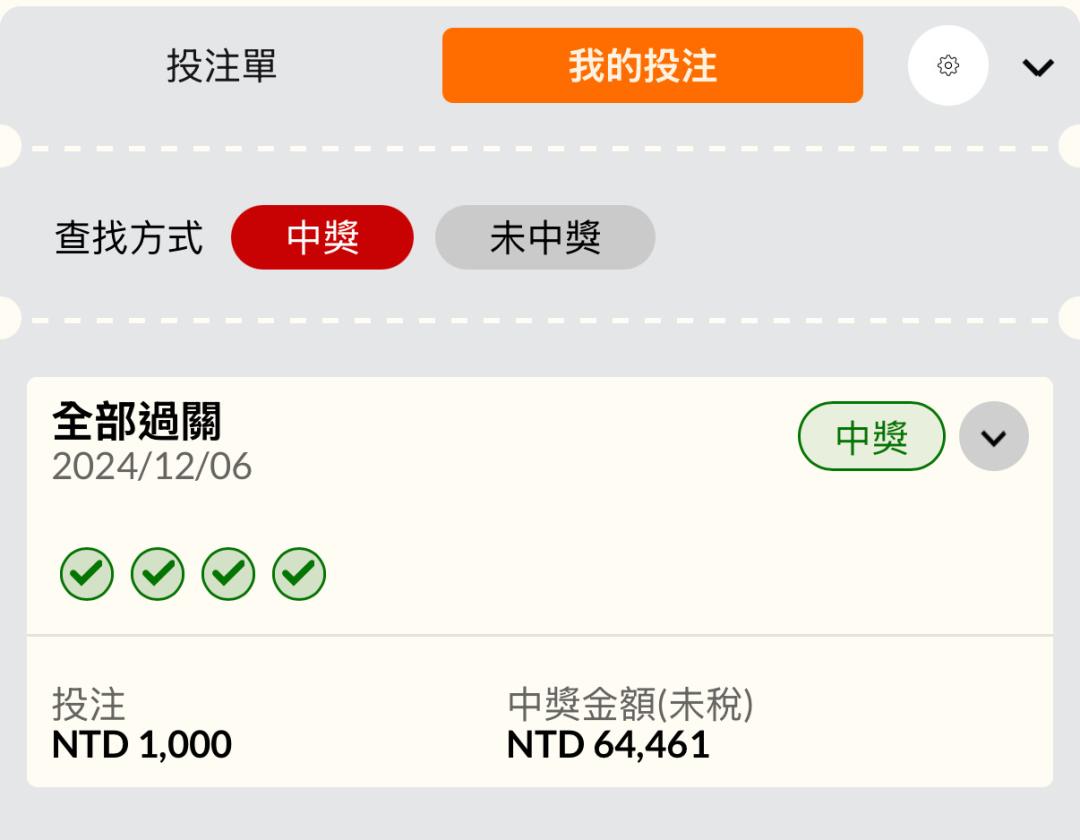Select the 全部過關 bet title
This screenshot has width=1080, height=840.
[x=136, y=421]
